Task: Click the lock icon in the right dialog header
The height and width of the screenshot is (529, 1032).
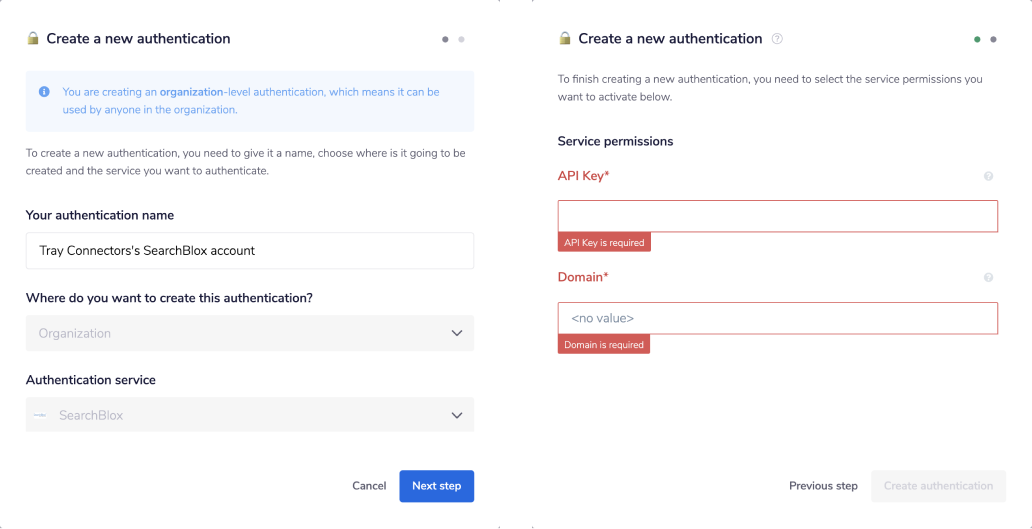Action: pyautogui.click(x=565, y=39)
